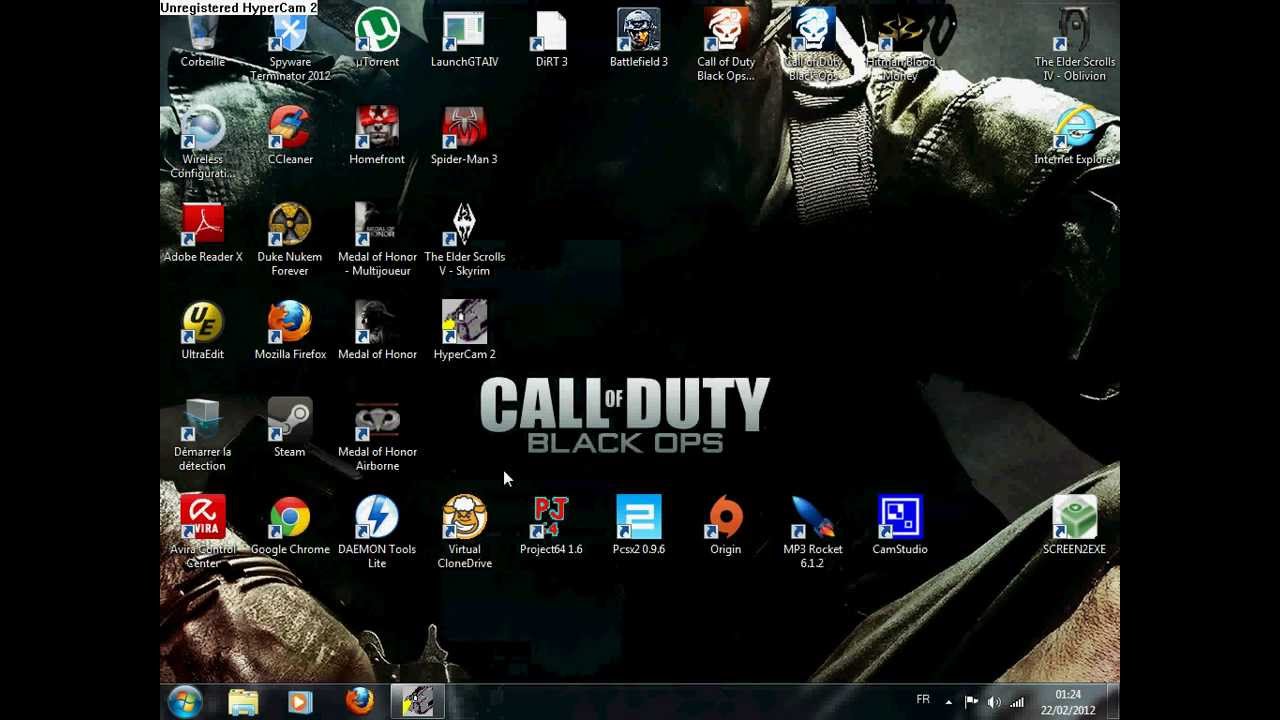Open the Medal of Honor shortcut beside HyperCam 2
This screenshot has width=1280, height=720.
pos(377,332)
